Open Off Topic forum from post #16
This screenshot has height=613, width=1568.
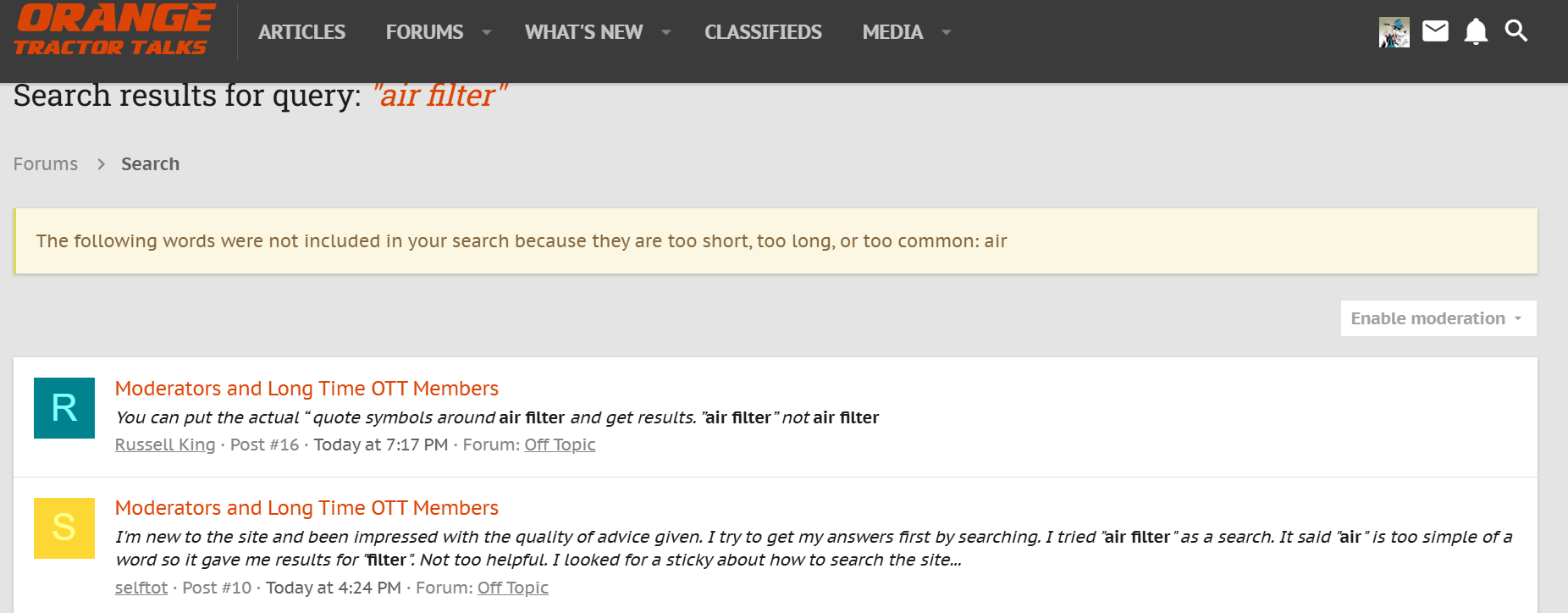pos(560,445)
